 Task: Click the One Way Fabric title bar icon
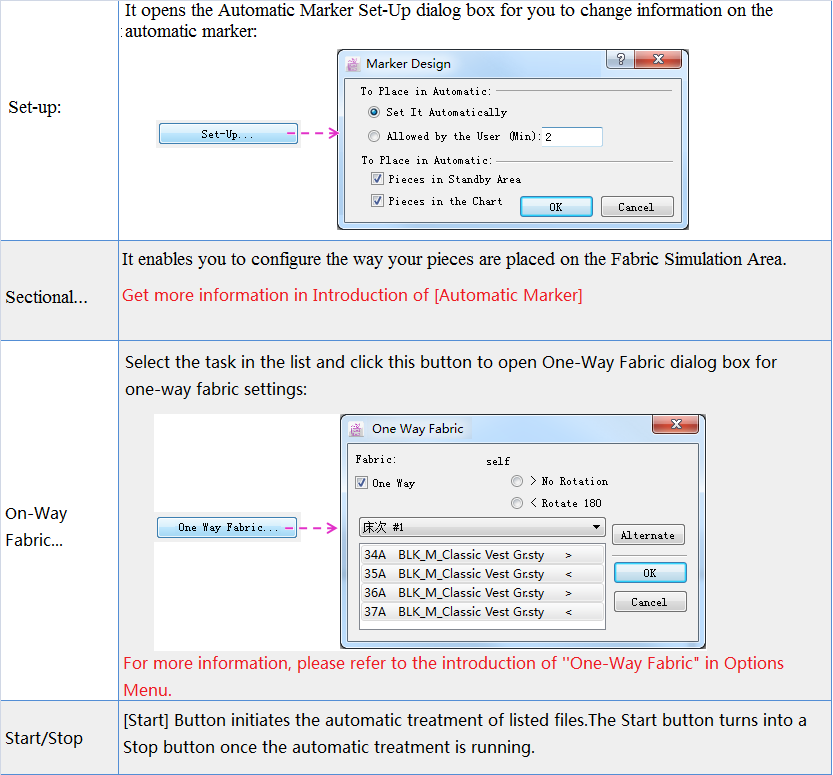point(355,429)
